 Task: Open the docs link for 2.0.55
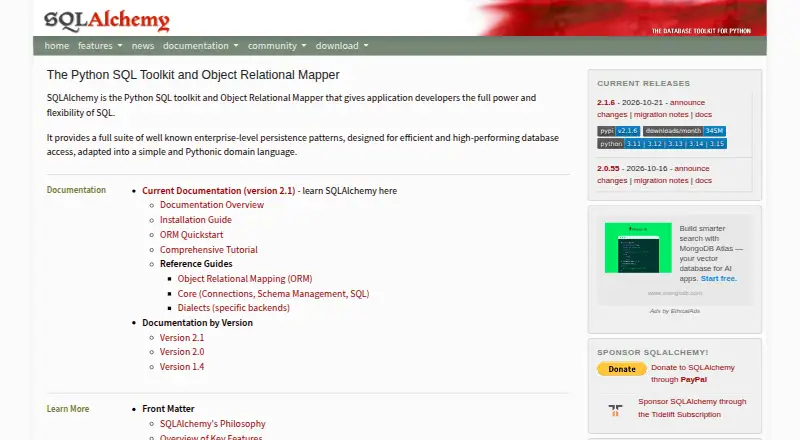[x=703, y=181]
